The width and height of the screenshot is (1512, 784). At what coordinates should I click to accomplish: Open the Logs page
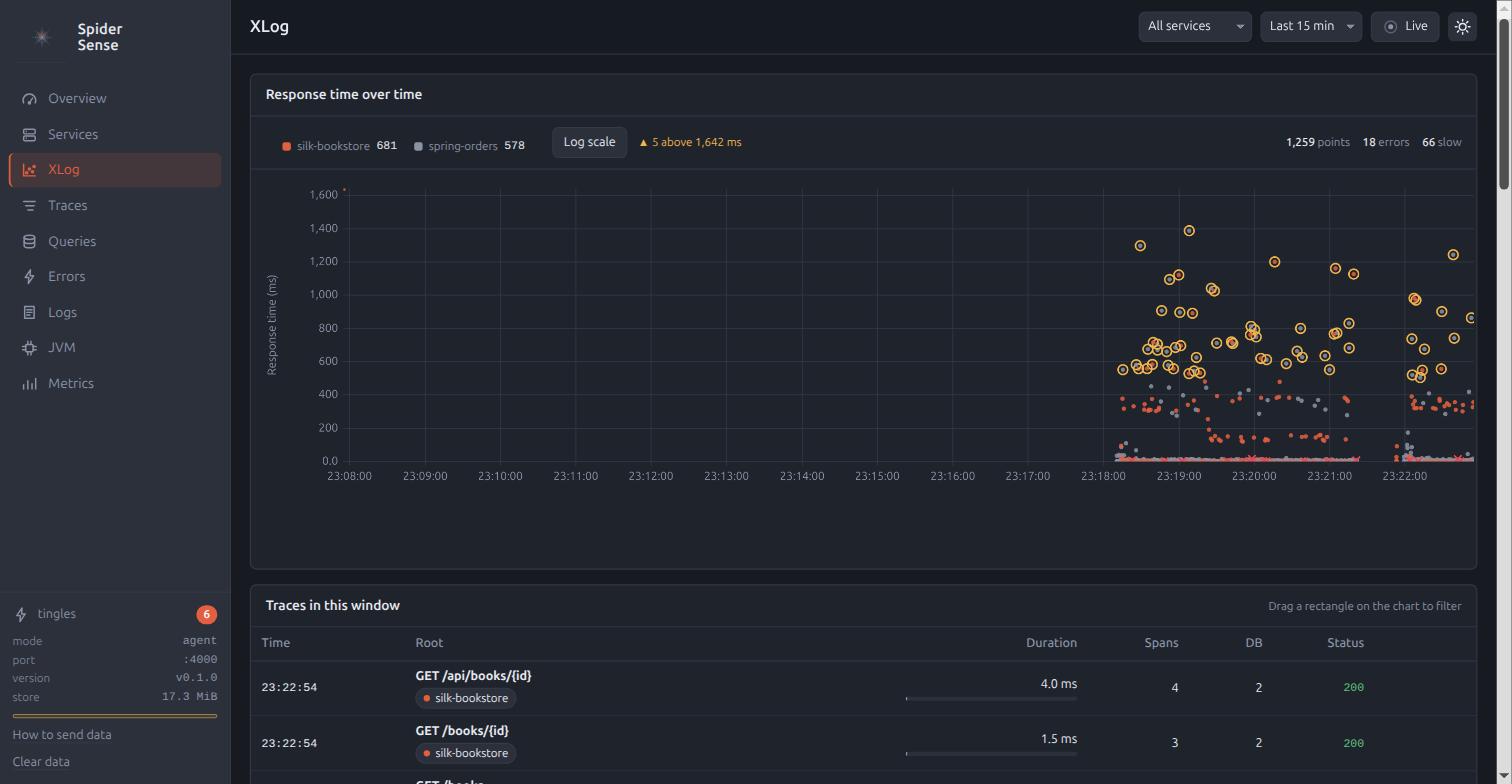[x=115, y=312]
